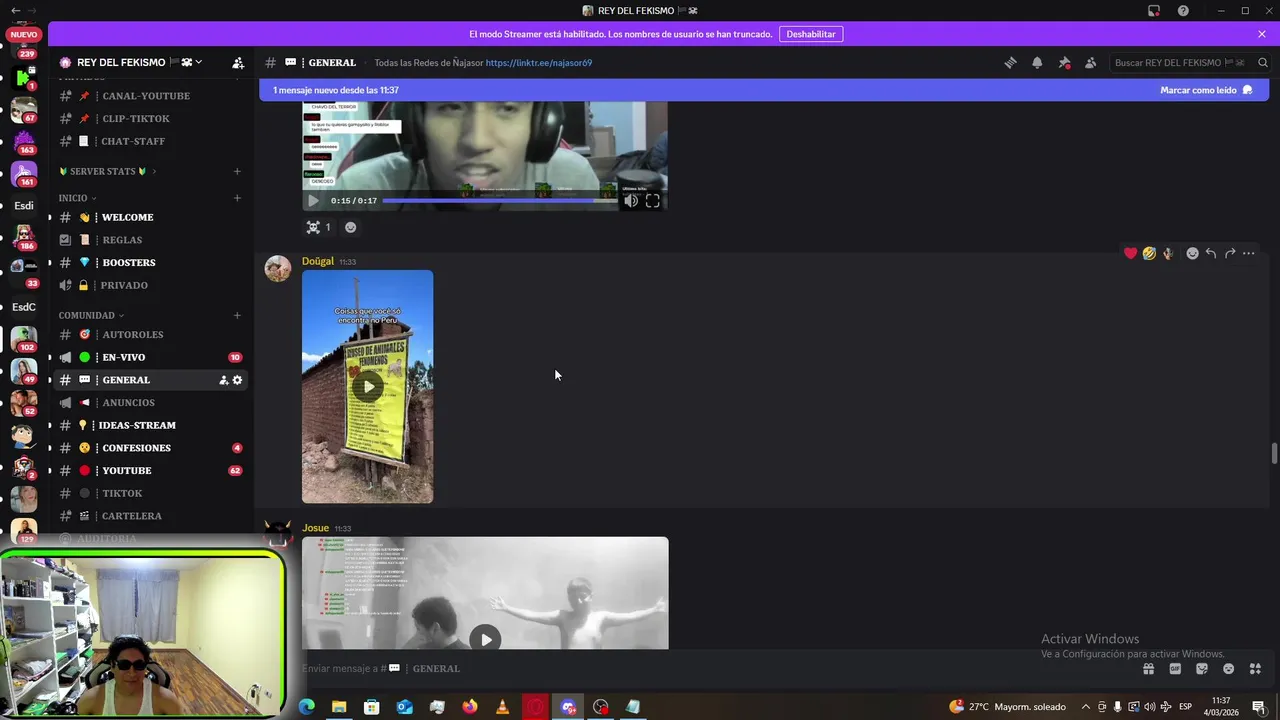Image resolution: width=1280 pixels, height=720 pixels.
Task: Open the CARTELERA channel
Action: tap(150, 516)
